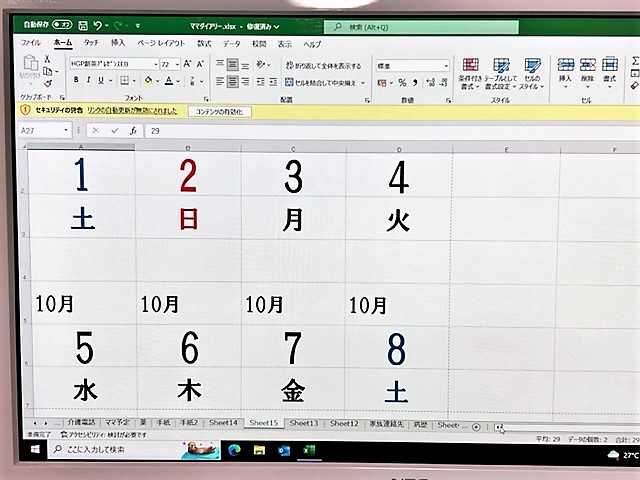Open the font size 72 dropdown

177,64
